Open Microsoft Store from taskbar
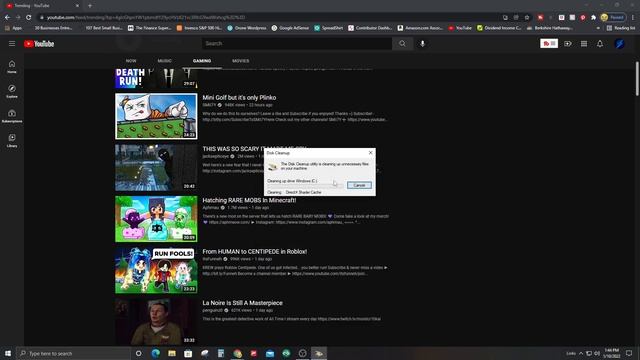 point(188,353)
